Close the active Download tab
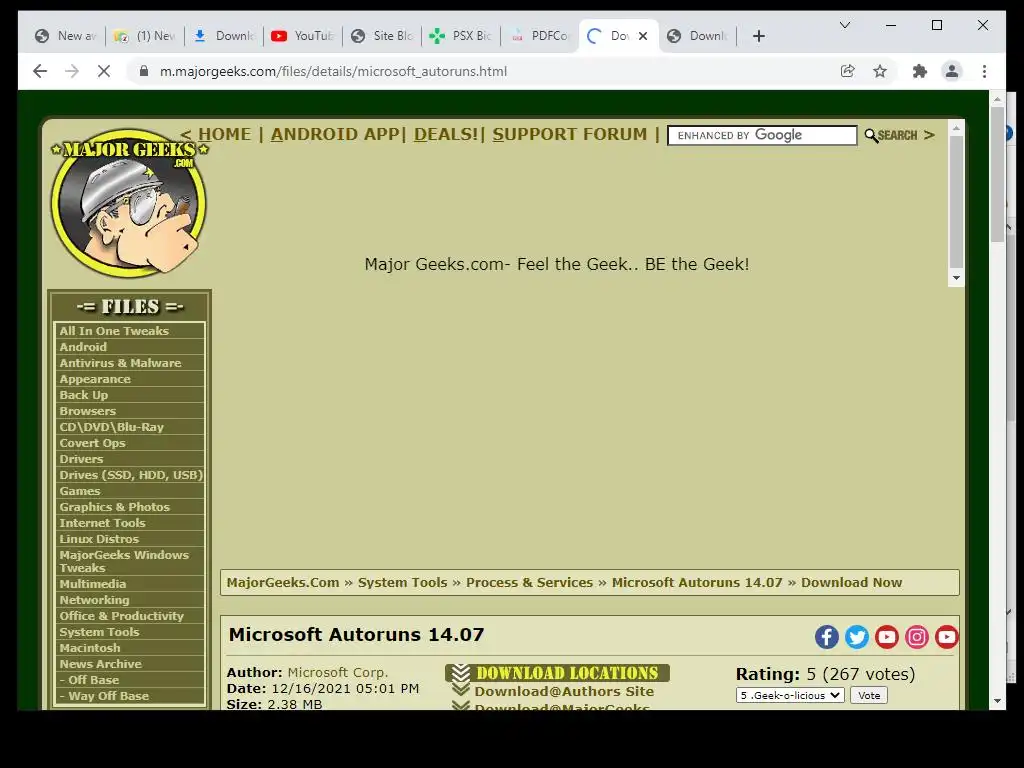This screenshot has width=1024, height=768. [x=643, y=36]
